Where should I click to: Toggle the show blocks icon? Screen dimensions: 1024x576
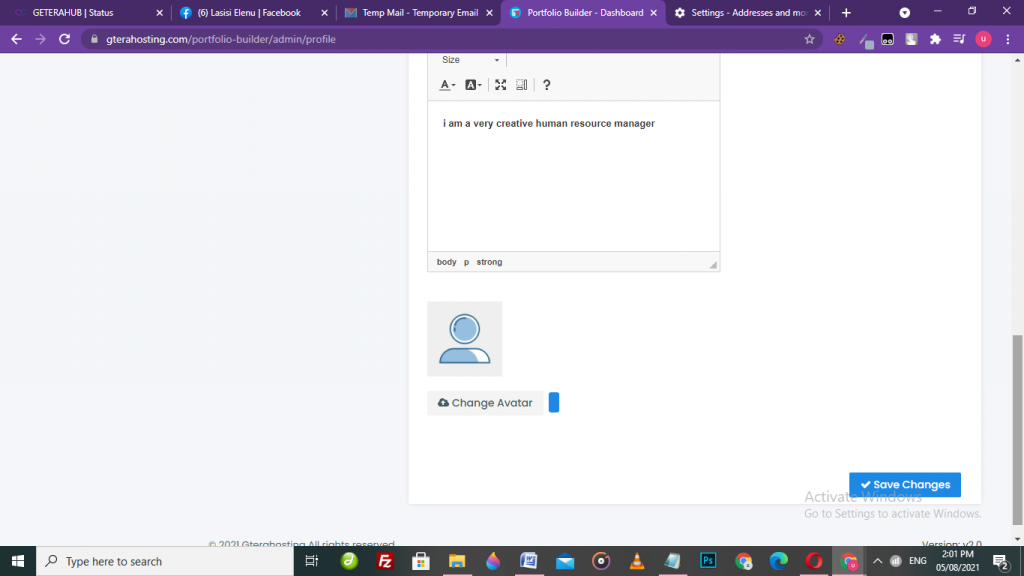pyautogui.click(x=521, y=85)
